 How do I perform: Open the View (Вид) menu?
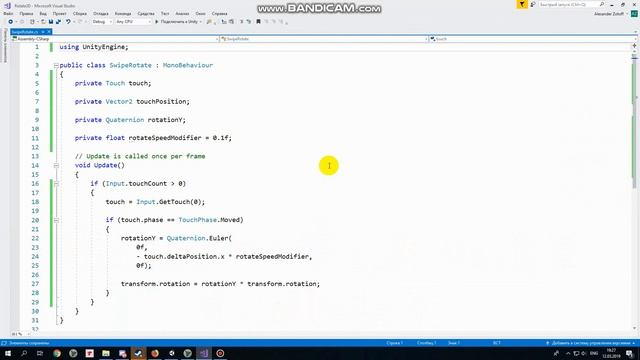[x=43, y=13]
